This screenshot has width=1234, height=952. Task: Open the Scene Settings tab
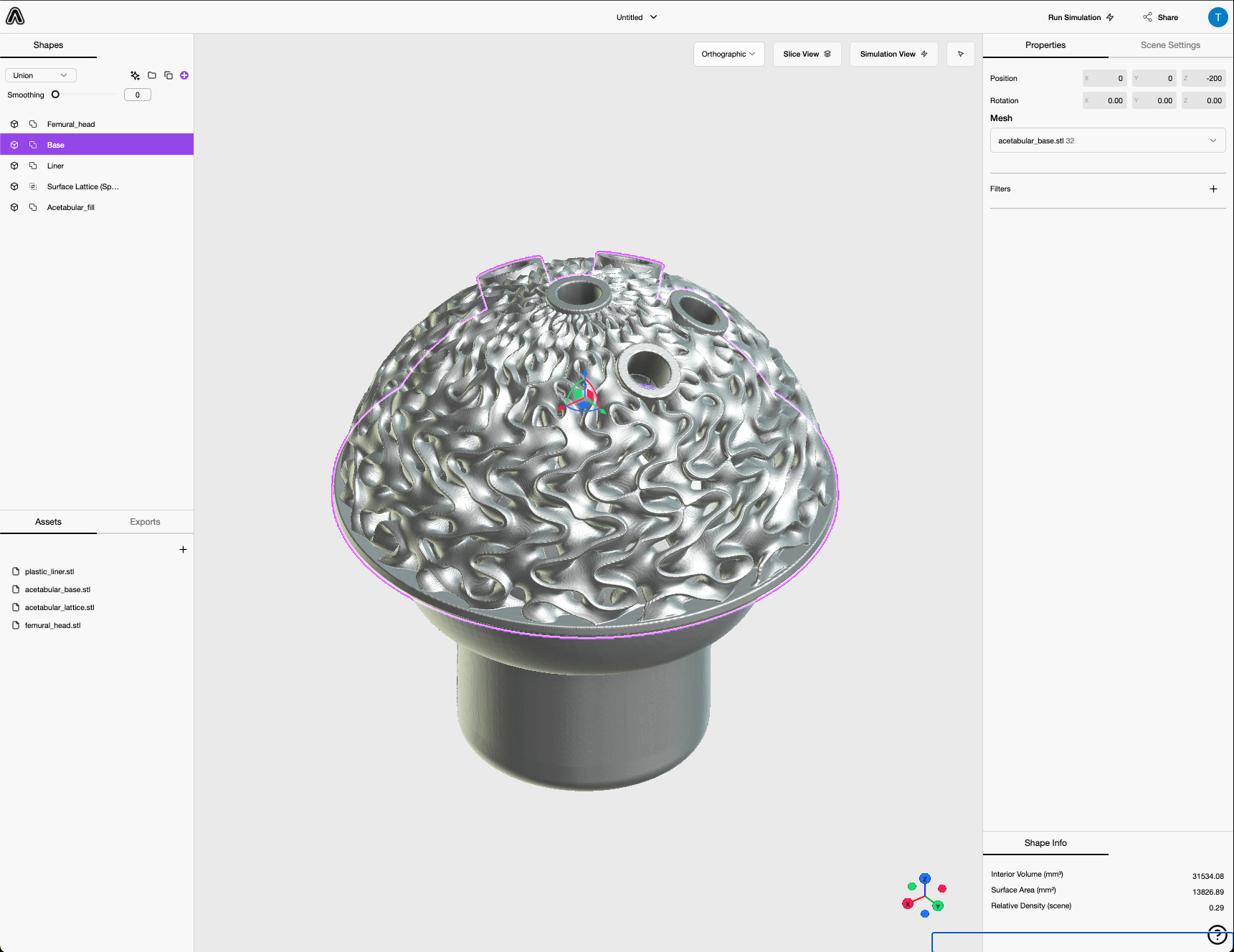pos(1170,45)
